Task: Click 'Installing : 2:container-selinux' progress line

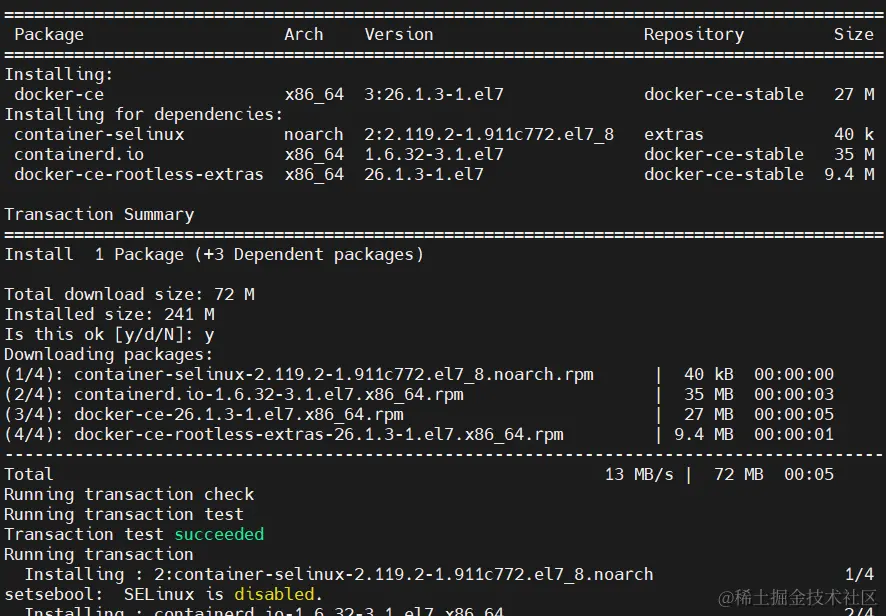Action: (339, 575)
